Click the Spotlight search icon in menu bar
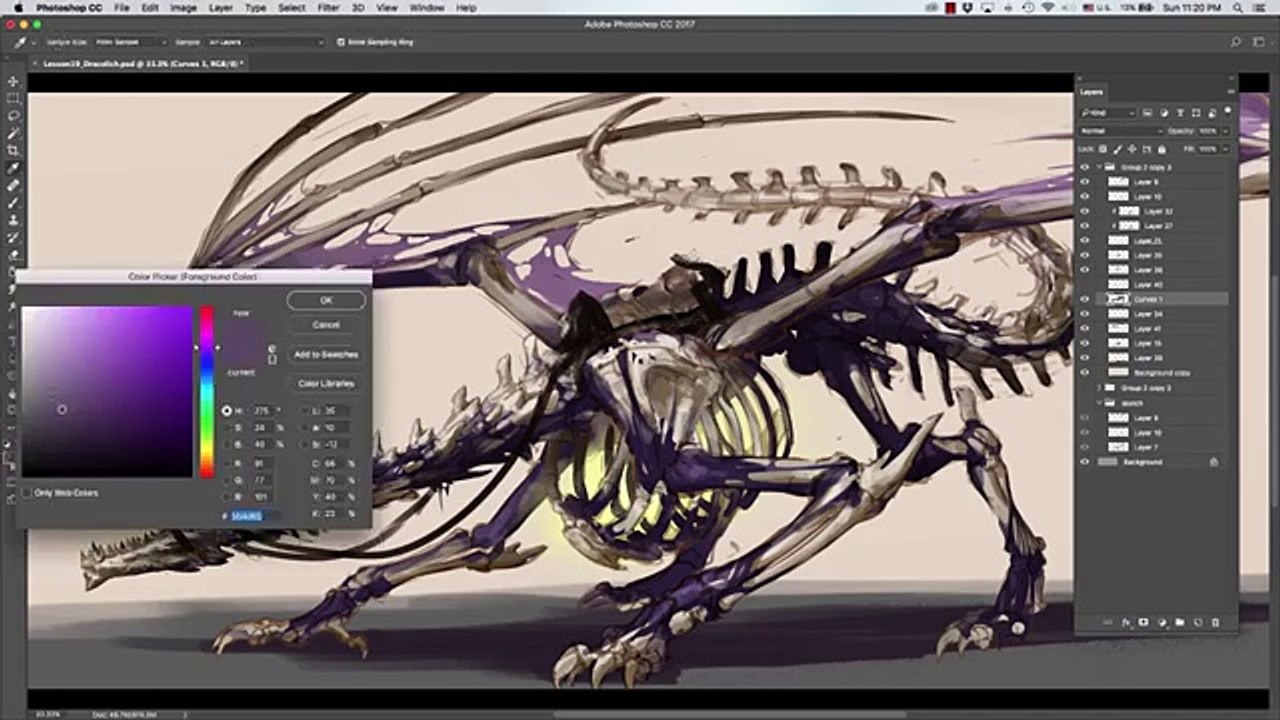This screenshot has width=1280, height=720. pyautogui.click(x=1237, y=8)
